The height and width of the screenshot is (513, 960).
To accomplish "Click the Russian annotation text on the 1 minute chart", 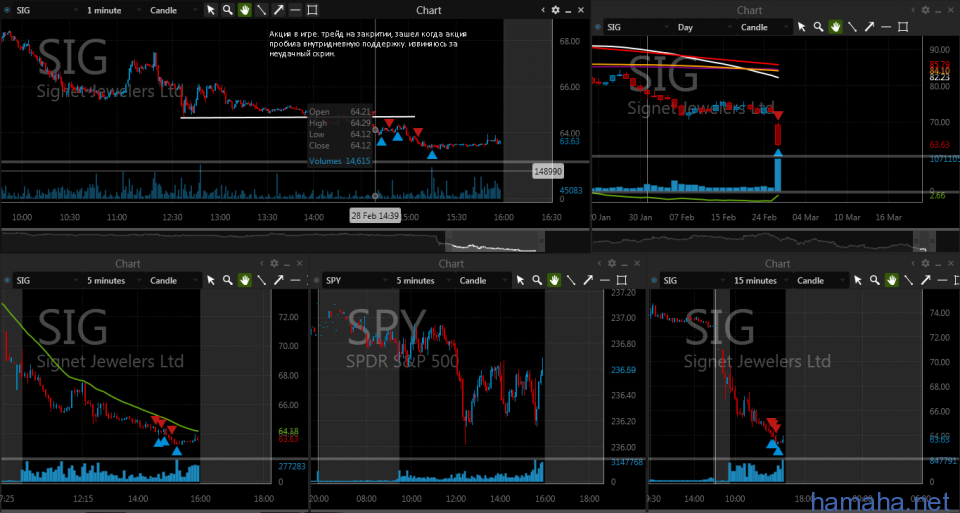I will (x=368, y=44).
